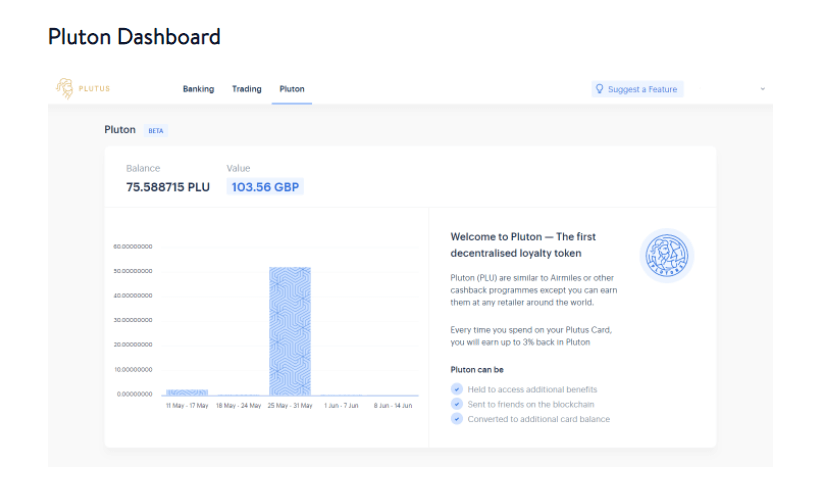Click checkmark beside Held to access additional benefits
This screenshot has height=483, width=831.
(457, 389)
